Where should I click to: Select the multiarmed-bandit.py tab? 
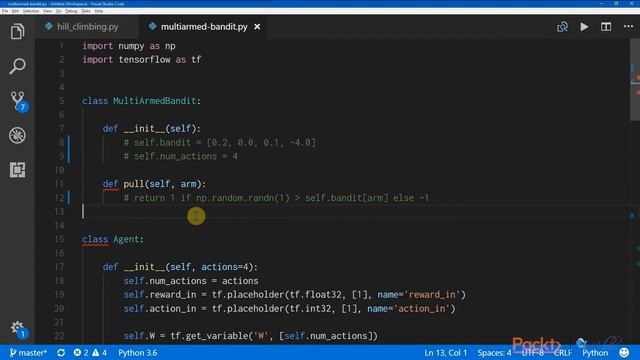point(203,27)
